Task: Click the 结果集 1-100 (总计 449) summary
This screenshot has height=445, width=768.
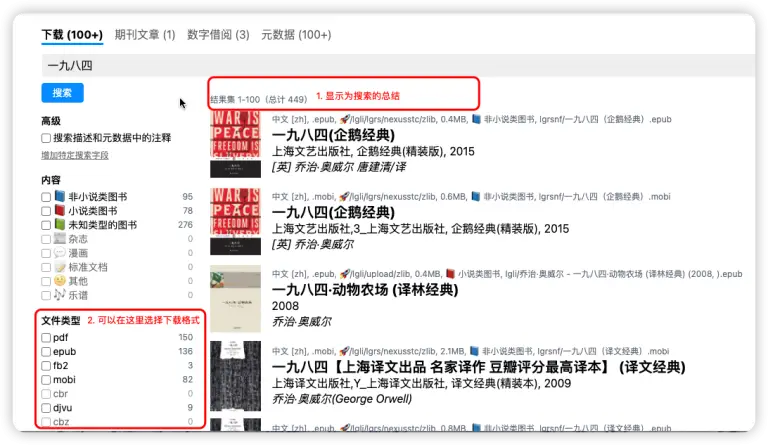Action: pos(259,99)
